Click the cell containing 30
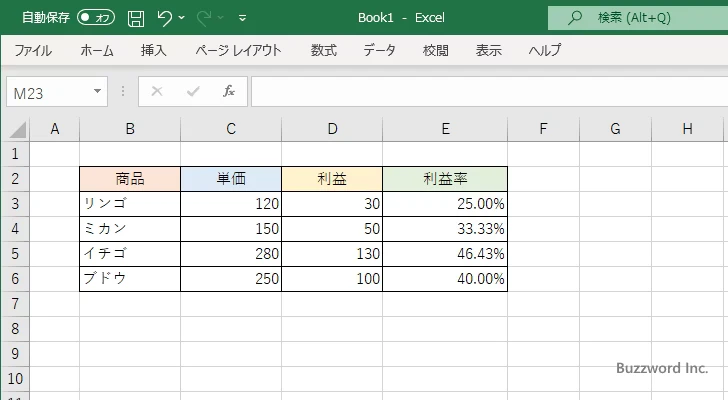The image size is (728, 400). tap(332, 204)
